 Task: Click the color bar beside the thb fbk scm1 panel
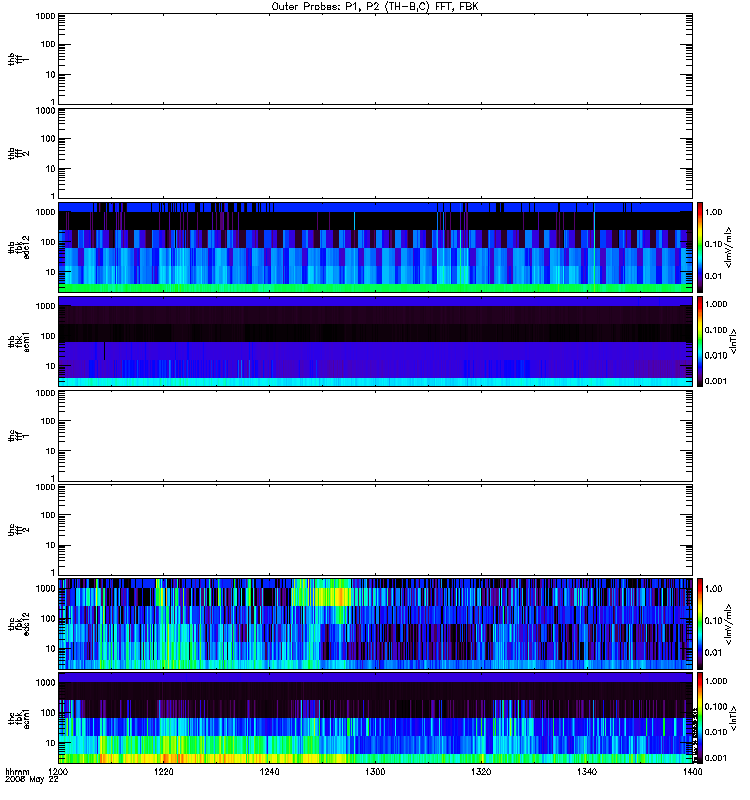click(700, 342)
